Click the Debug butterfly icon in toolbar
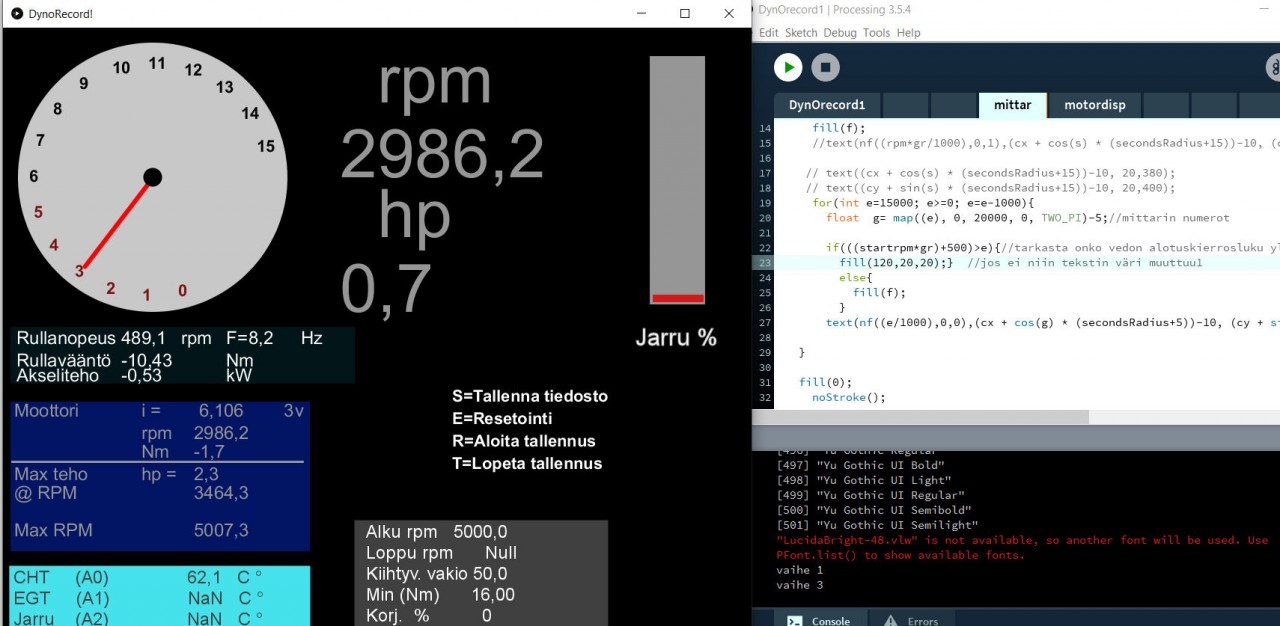1280x626 pixels. tap(1273, 67)
